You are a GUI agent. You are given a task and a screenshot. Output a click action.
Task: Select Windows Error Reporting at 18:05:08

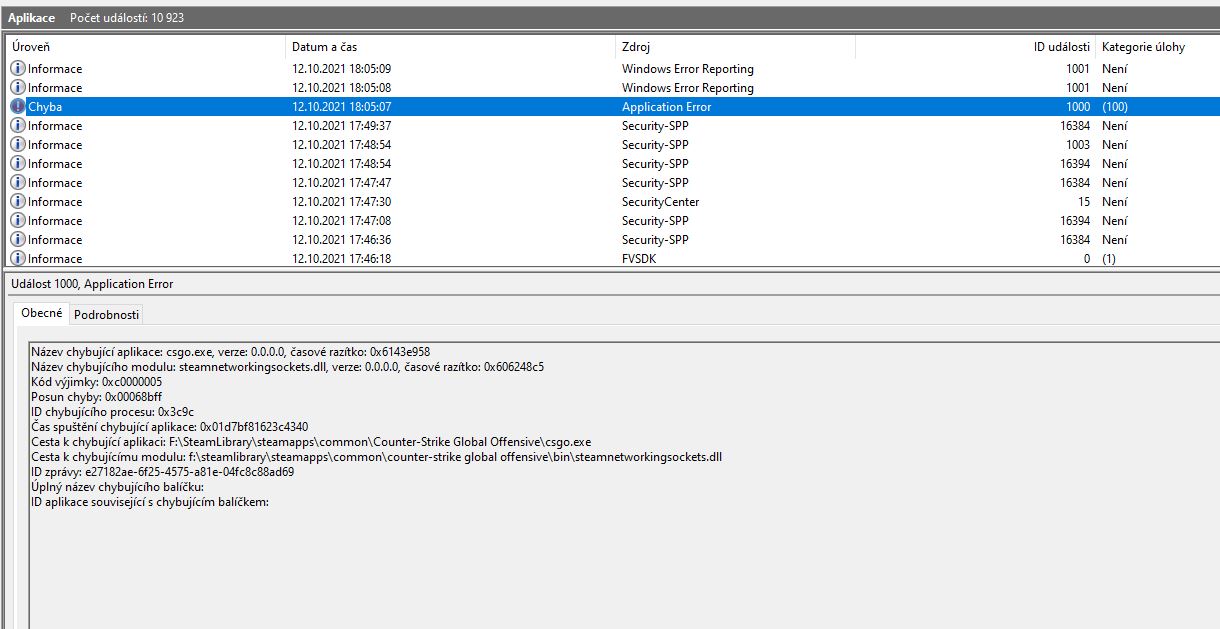pos(688,88)
